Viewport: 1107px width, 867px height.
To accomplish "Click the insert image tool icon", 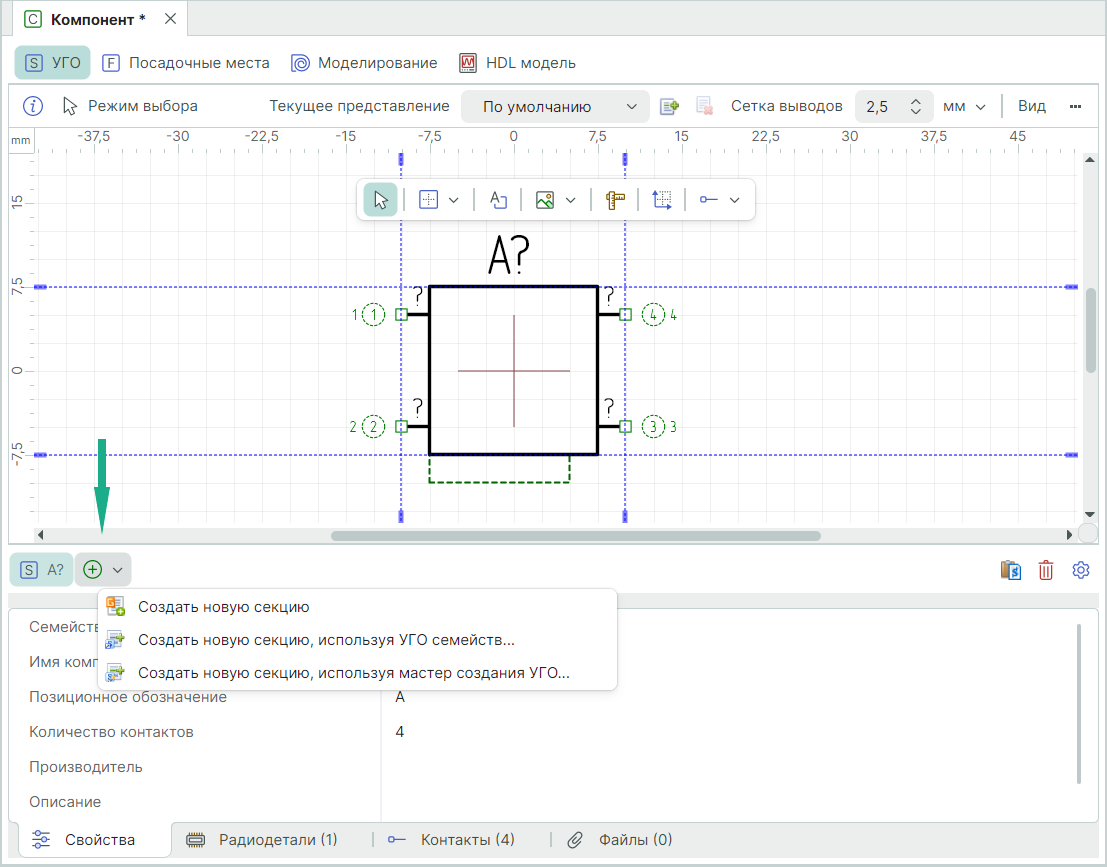I will (x=545, y=200).
